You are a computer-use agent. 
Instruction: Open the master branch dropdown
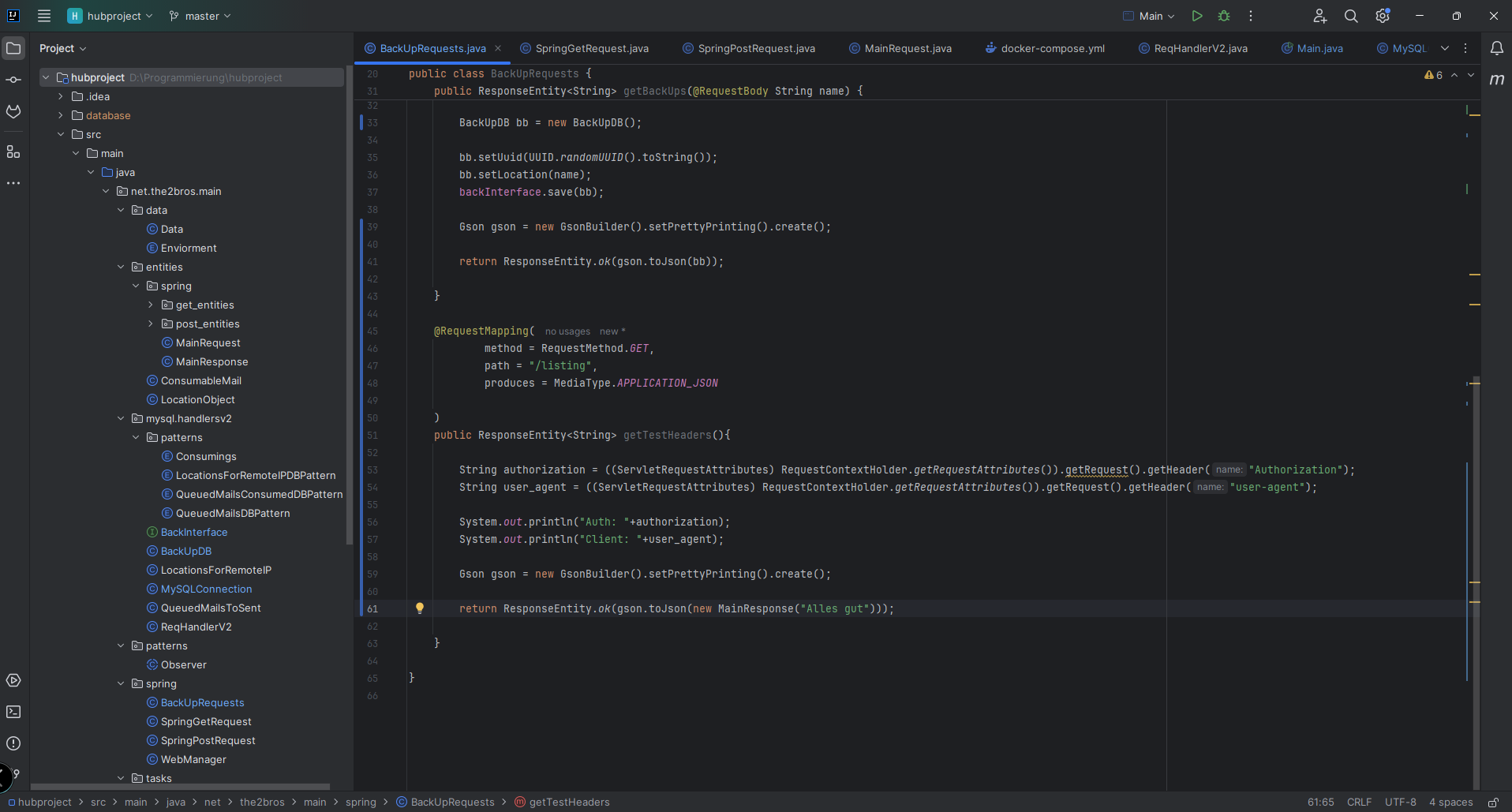pos(200,16)
